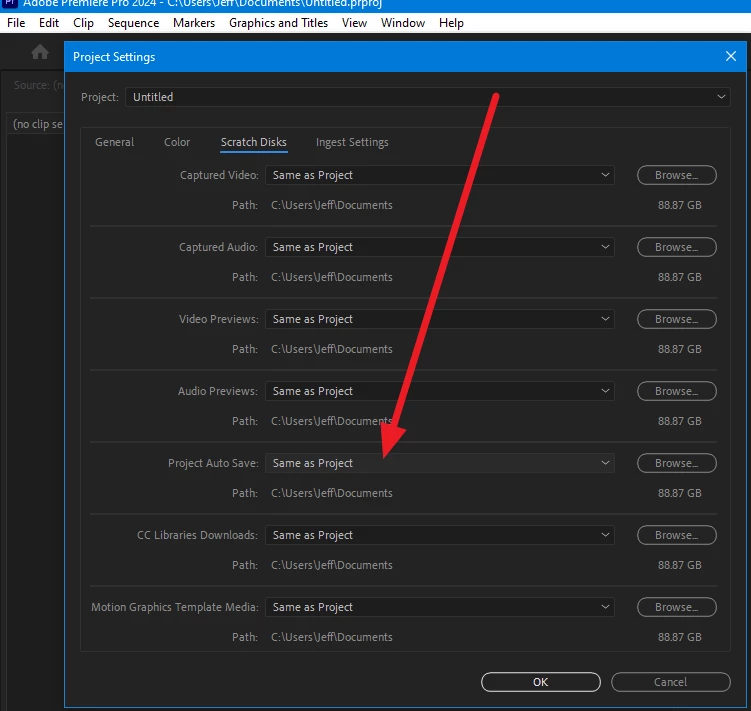Expand the Project dropdown showing Untitled
Viewport: 751px width, 711px height.
coord(427,97)
